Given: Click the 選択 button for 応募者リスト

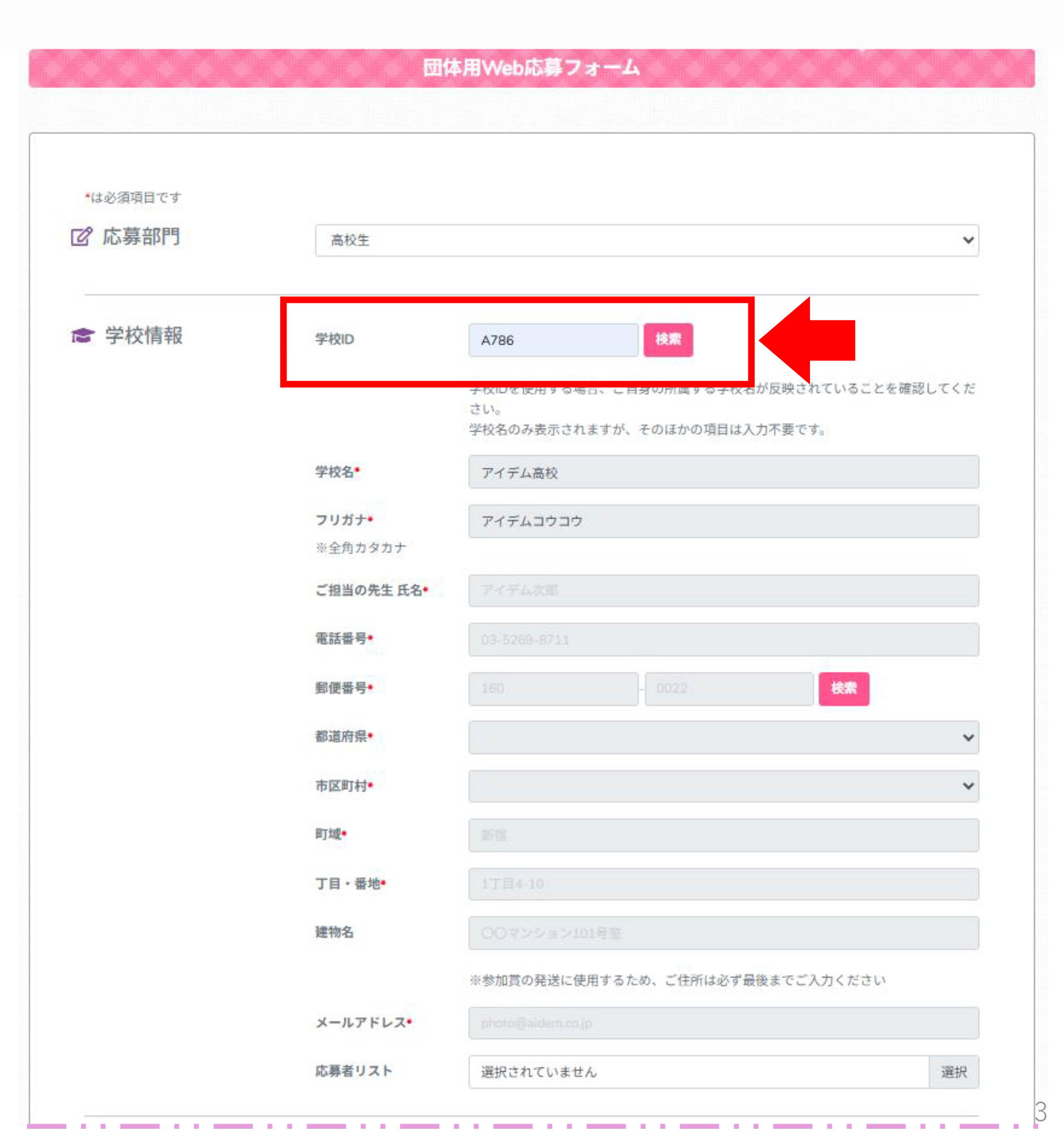Looking at the screenshot, I should (953, 1072).
